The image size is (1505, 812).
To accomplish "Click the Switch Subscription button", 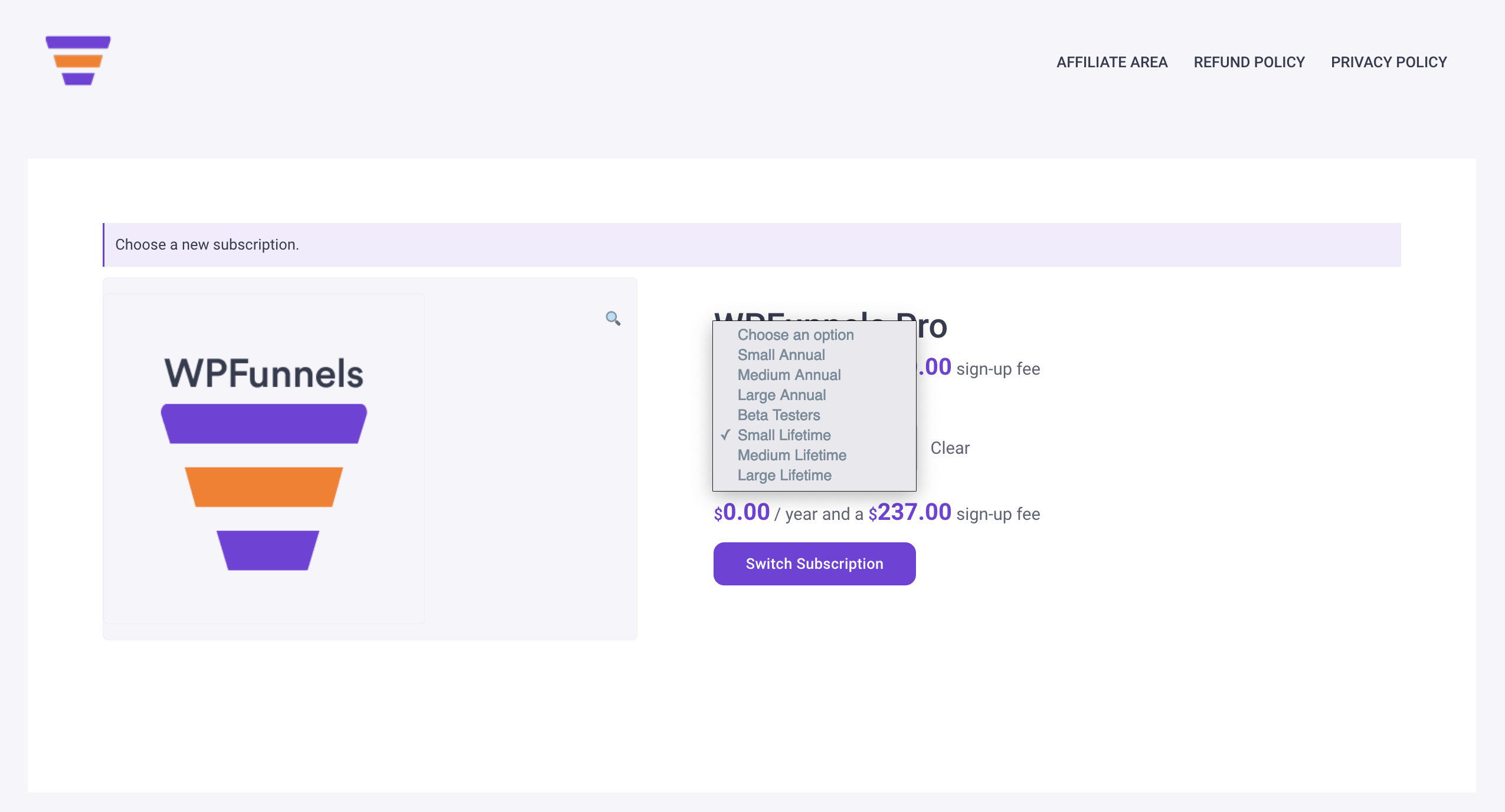I will pos(814,563).
